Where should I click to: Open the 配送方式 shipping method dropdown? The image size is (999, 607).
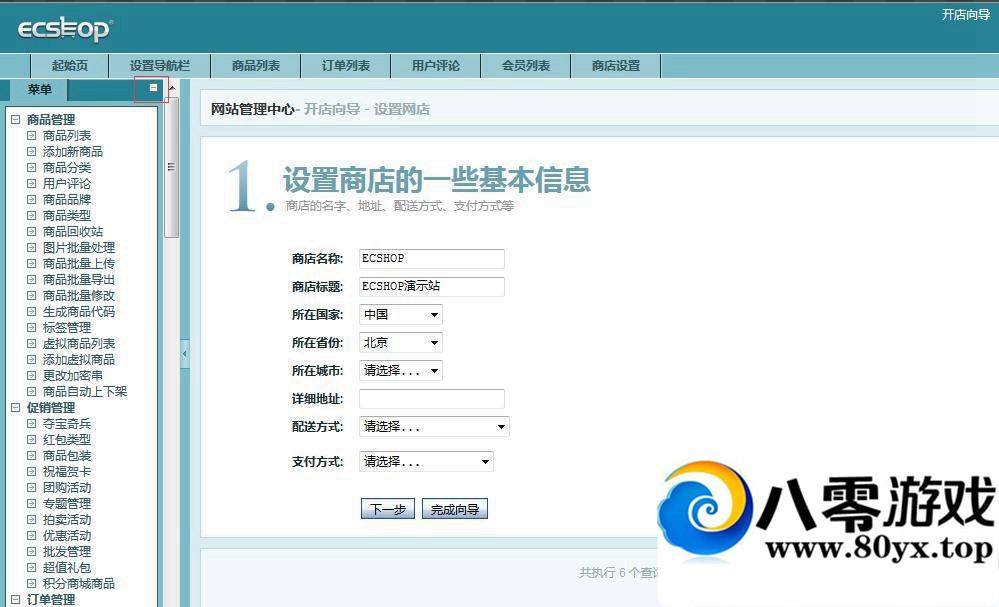point(434,427)
